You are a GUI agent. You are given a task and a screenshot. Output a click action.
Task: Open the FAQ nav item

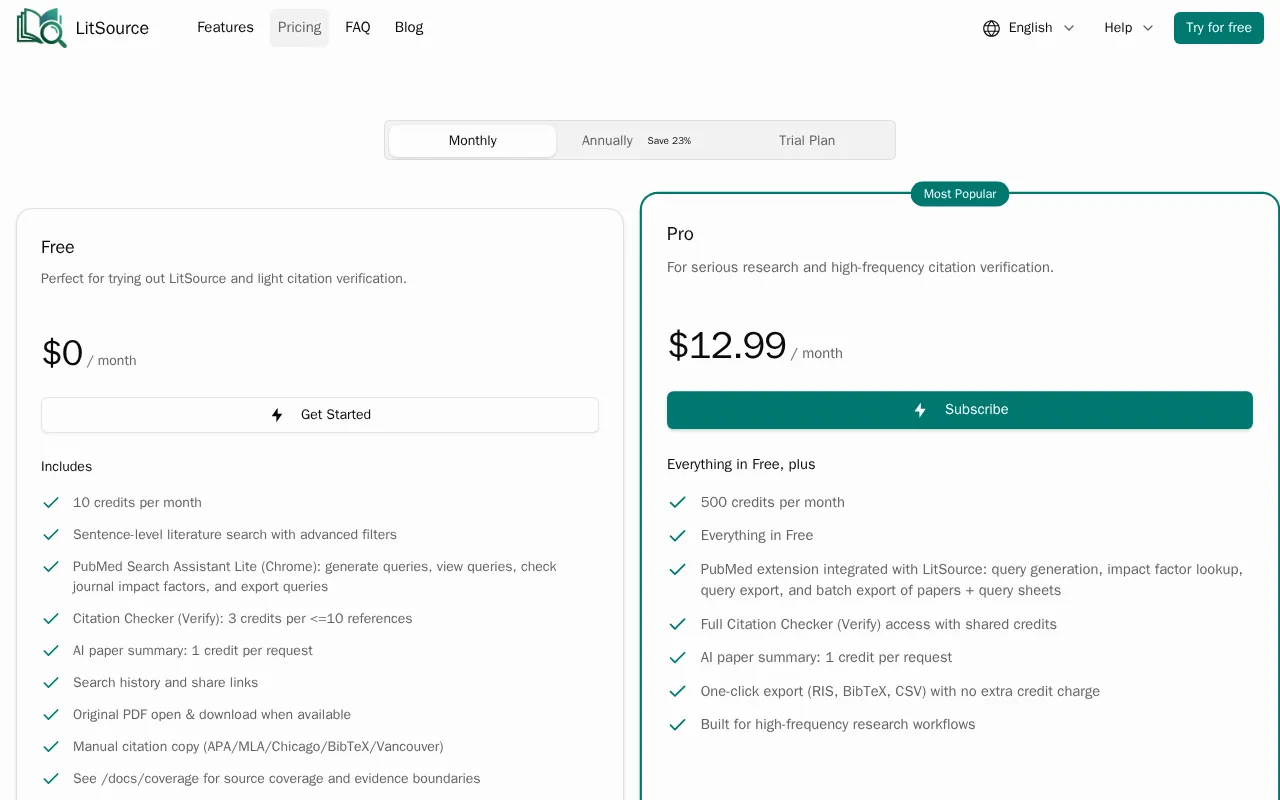coord(358,28)
